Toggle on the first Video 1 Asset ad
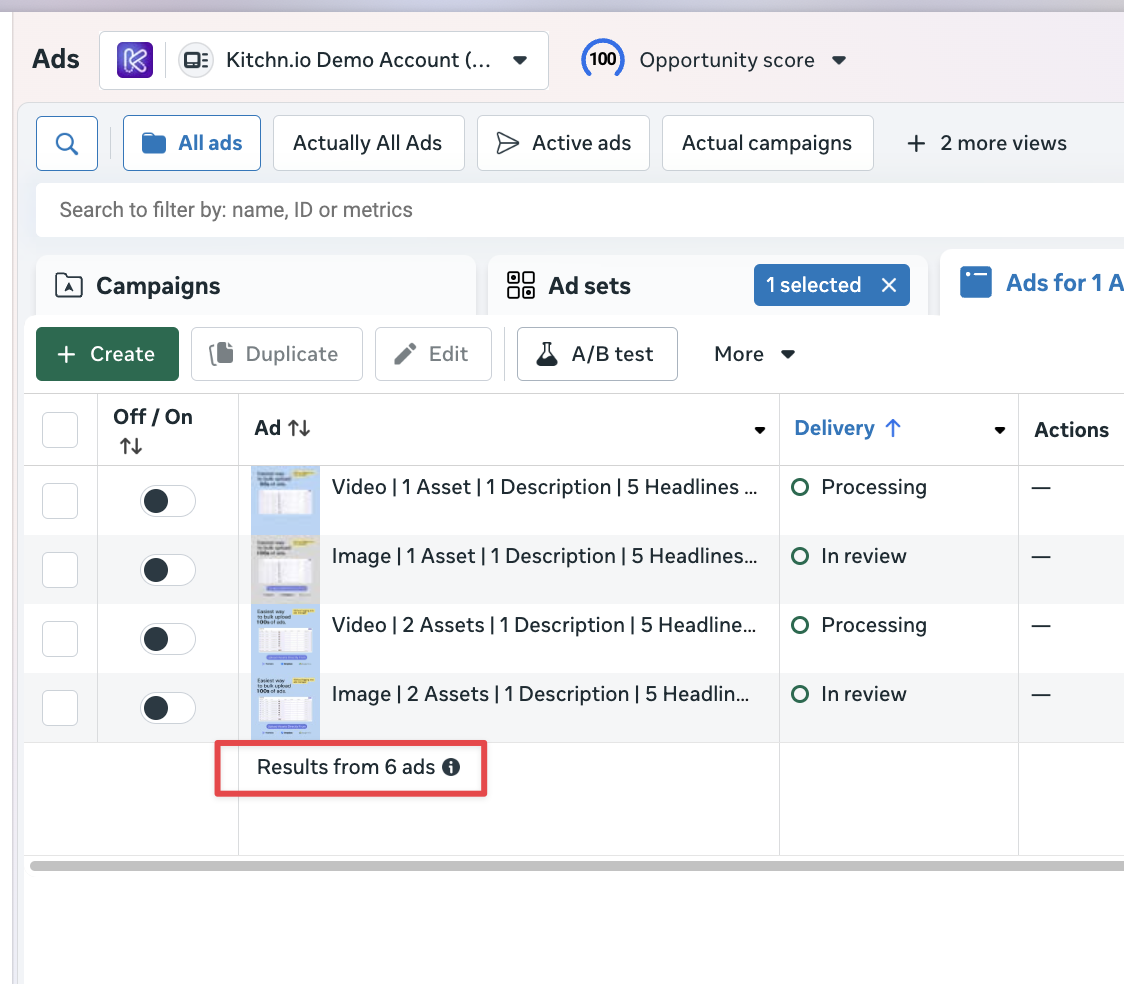 (x=167, y=501)
